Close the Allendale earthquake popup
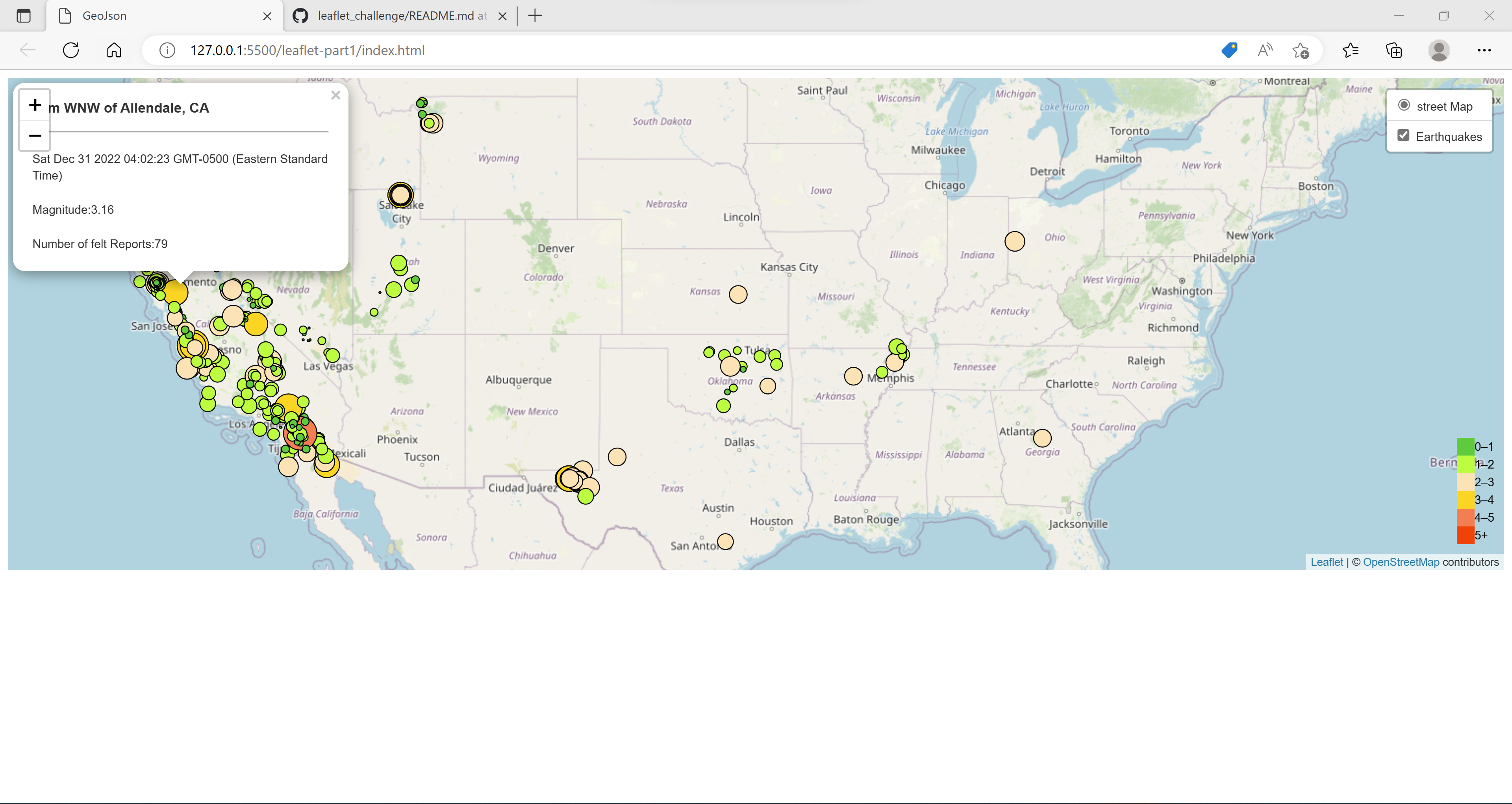The height and width of the screenshot is (804, 1512). pos(336,95)
